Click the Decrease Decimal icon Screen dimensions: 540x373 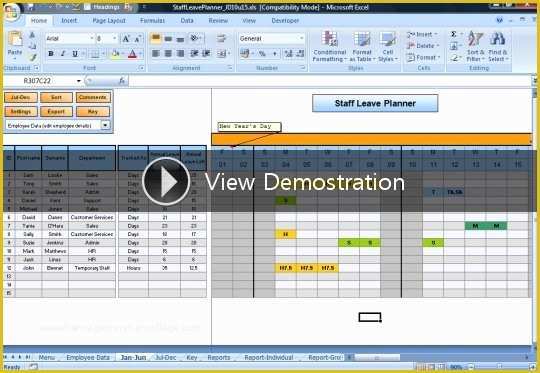300,53
